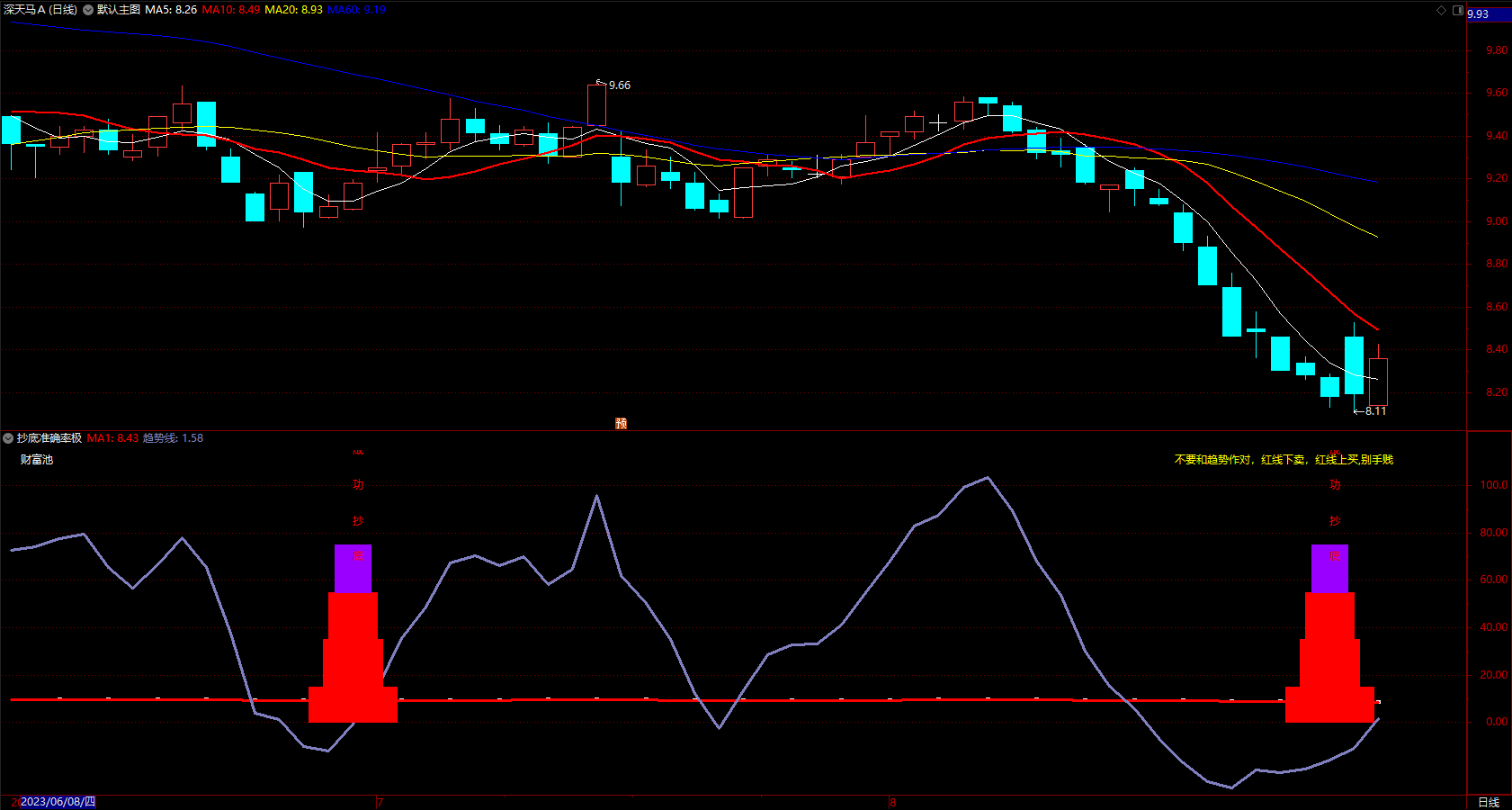Viewport: 1512px width, 810px height.
Task: Click the 财富池 label
Action: tap(37, 460)
